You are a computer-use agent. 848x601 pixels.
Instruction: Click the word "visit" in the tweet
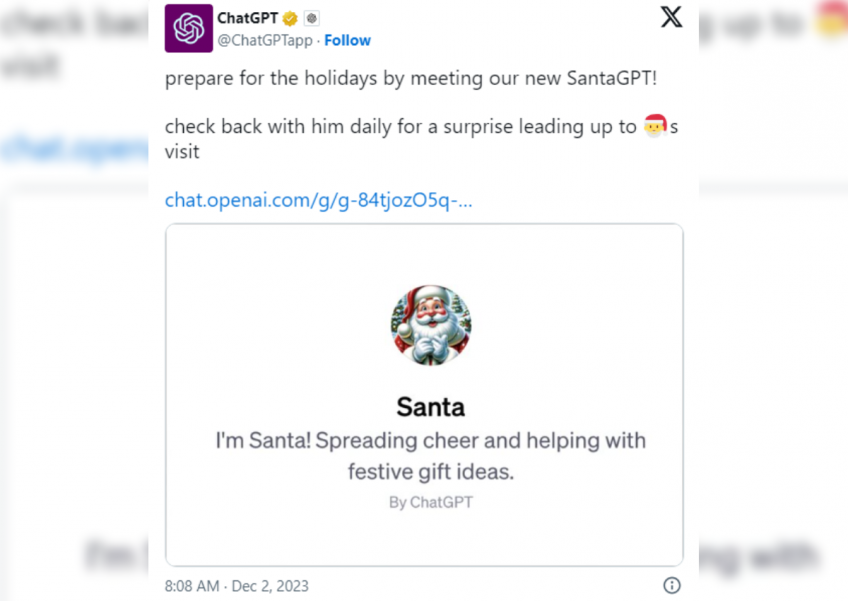coord(182,152)
